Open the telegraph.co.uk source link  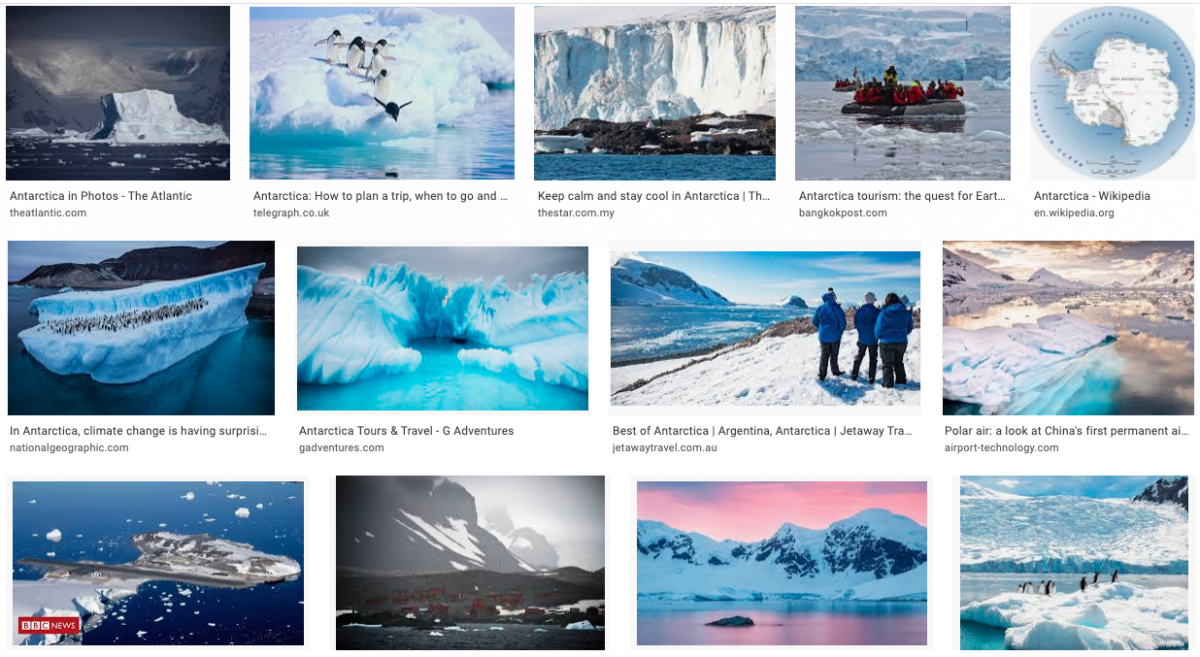(x=291, y=213)
